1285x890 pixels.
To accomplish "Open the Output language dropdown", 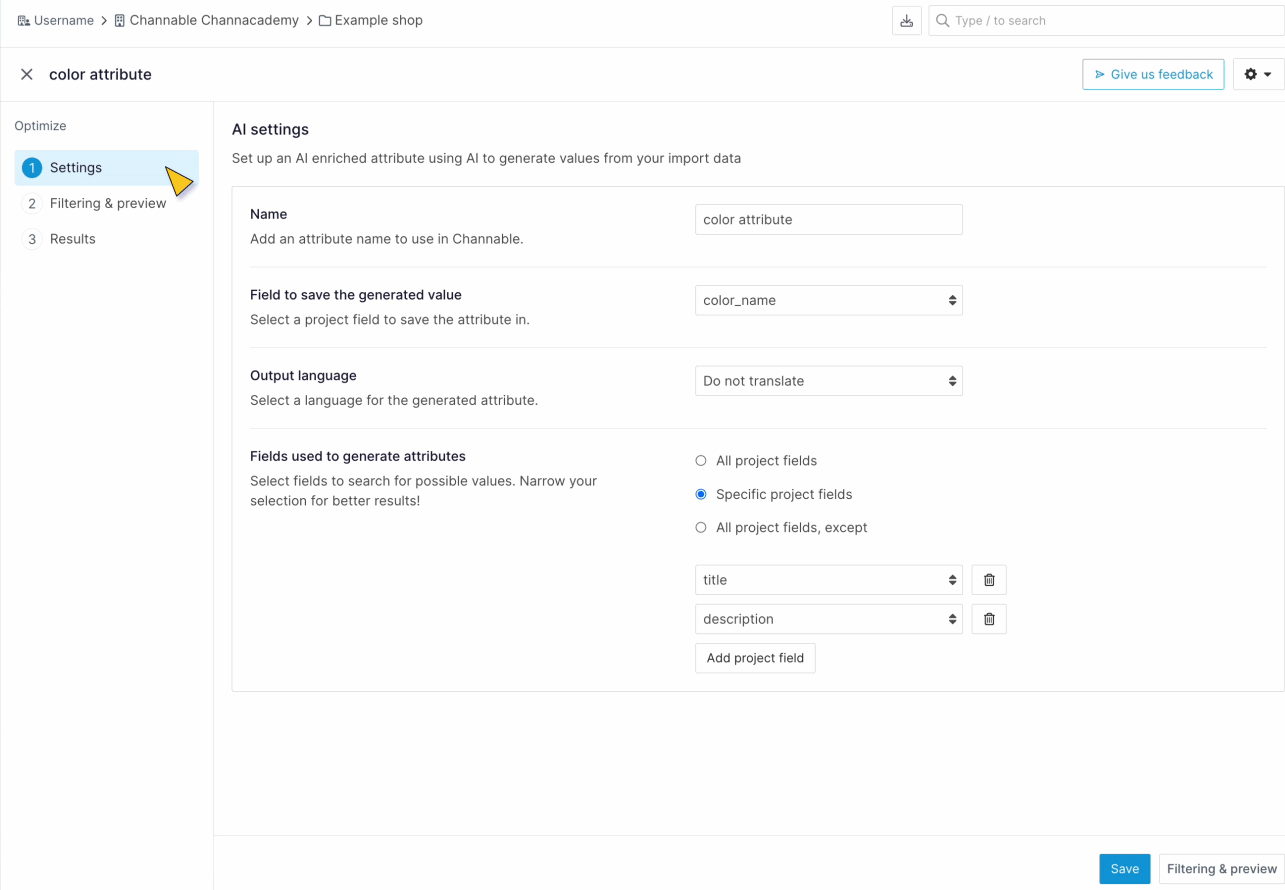I will click(x=828, y=381).
